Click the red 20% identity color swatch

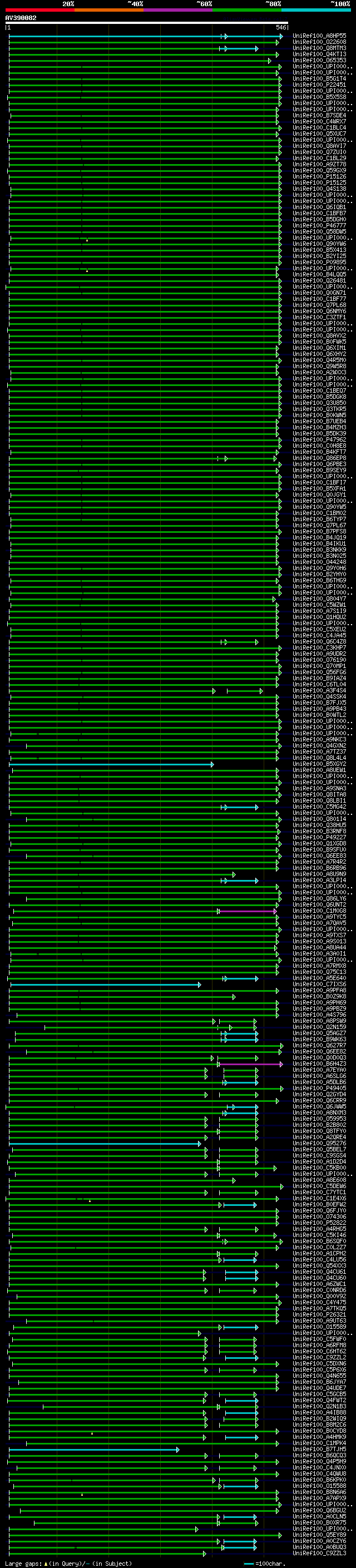[39, 10]
